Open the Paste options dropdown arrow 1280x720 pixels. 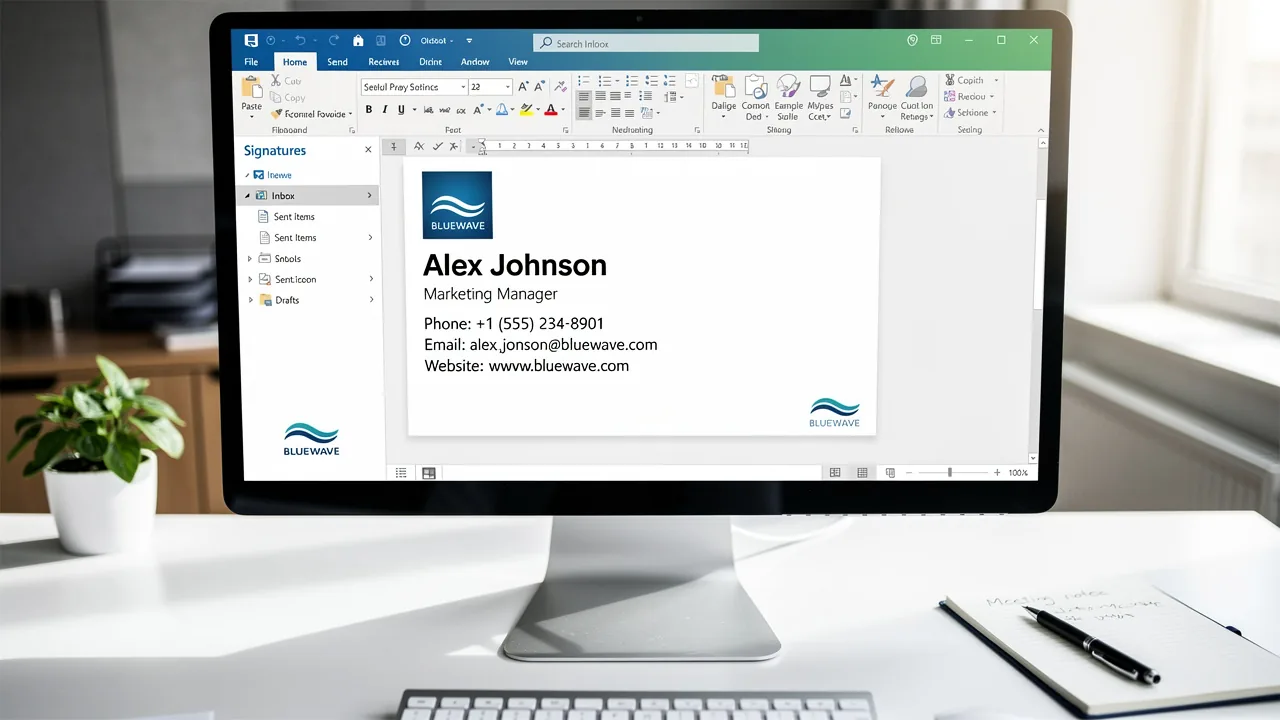pos(252,116)
